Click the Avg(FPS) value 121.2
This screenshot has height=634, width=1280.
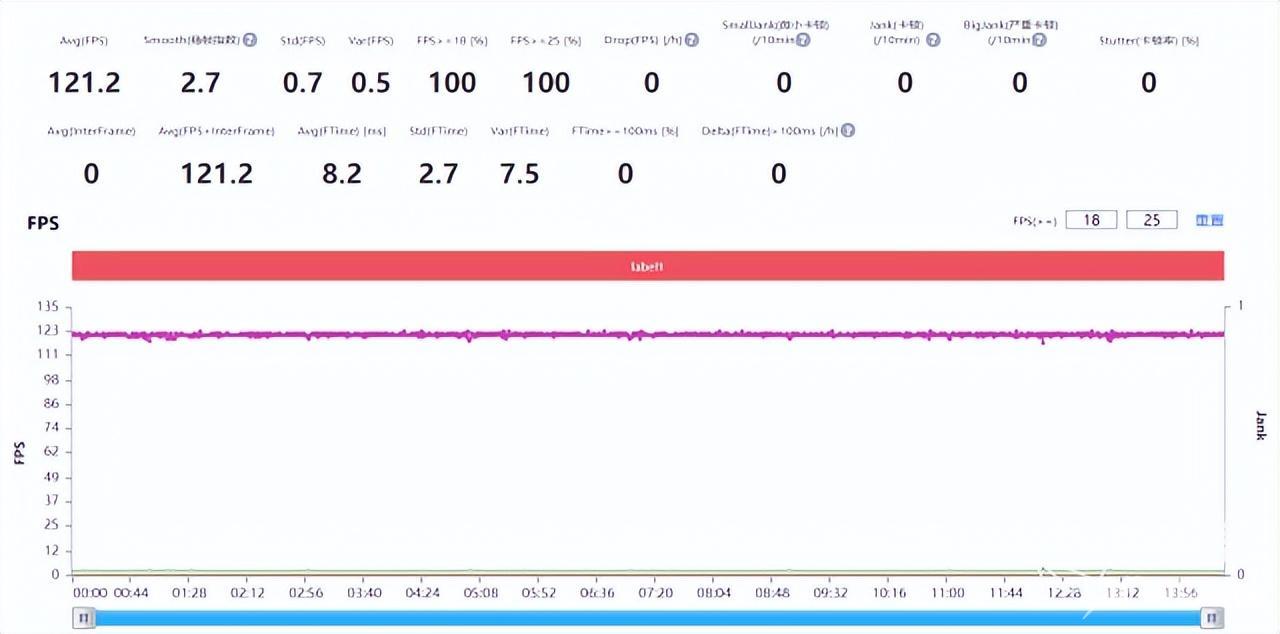pyautogui.click(x=84, y=83)
